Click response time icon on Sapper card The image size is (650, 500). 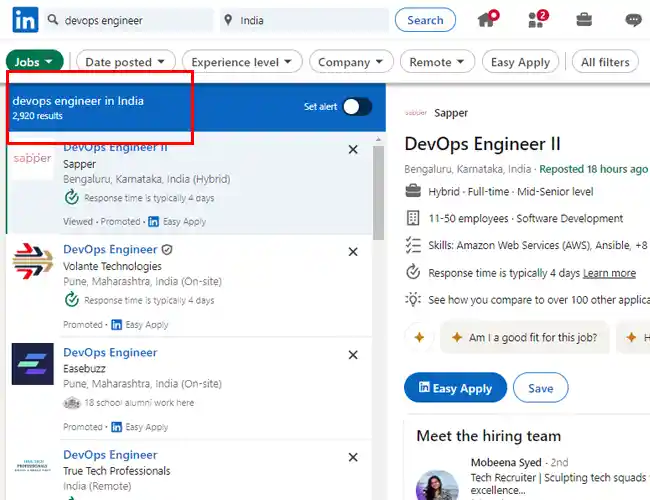72,197
